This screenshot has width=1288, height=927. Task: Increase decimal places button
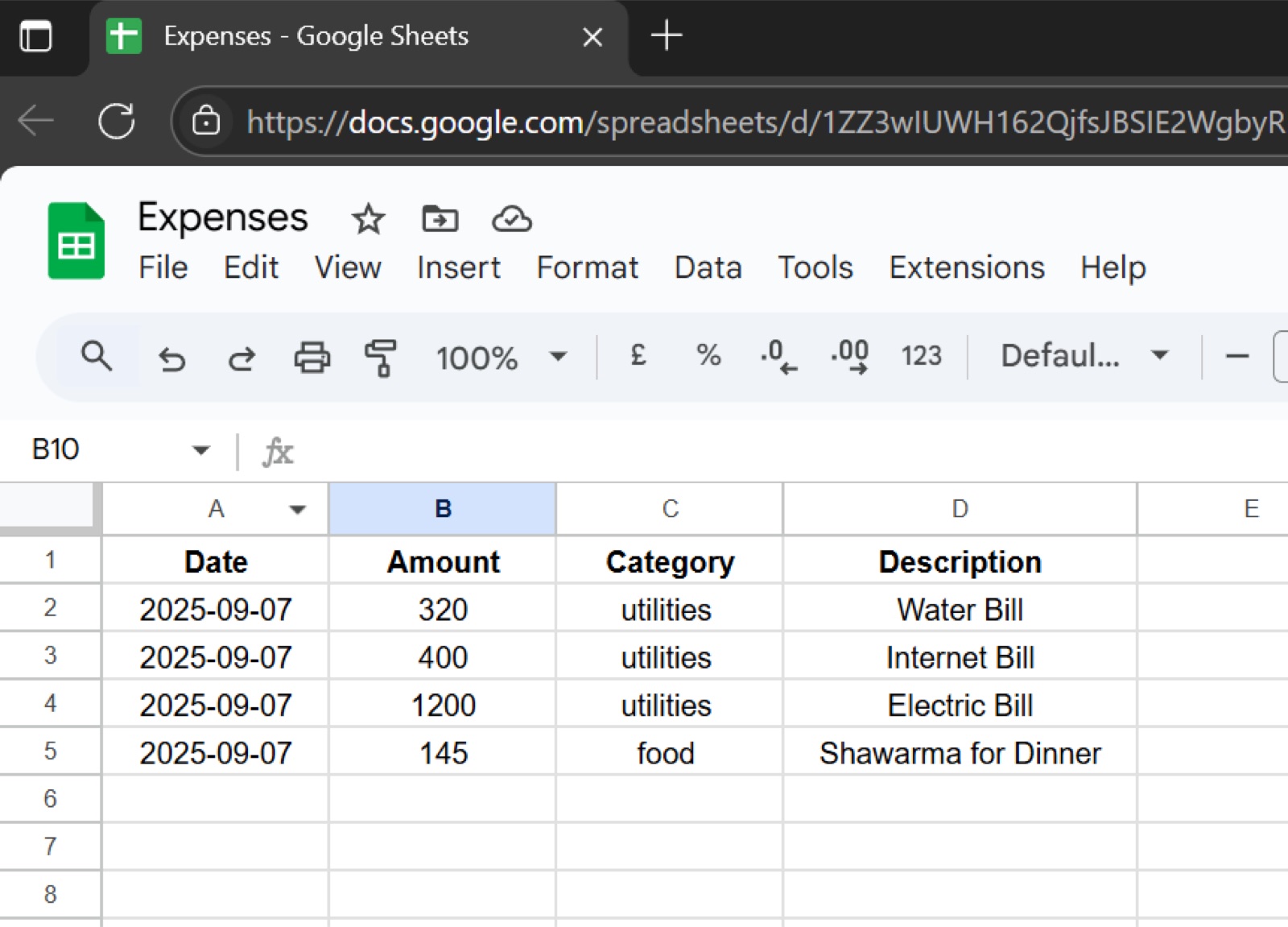pyautogui.click(x=849, y=356)
